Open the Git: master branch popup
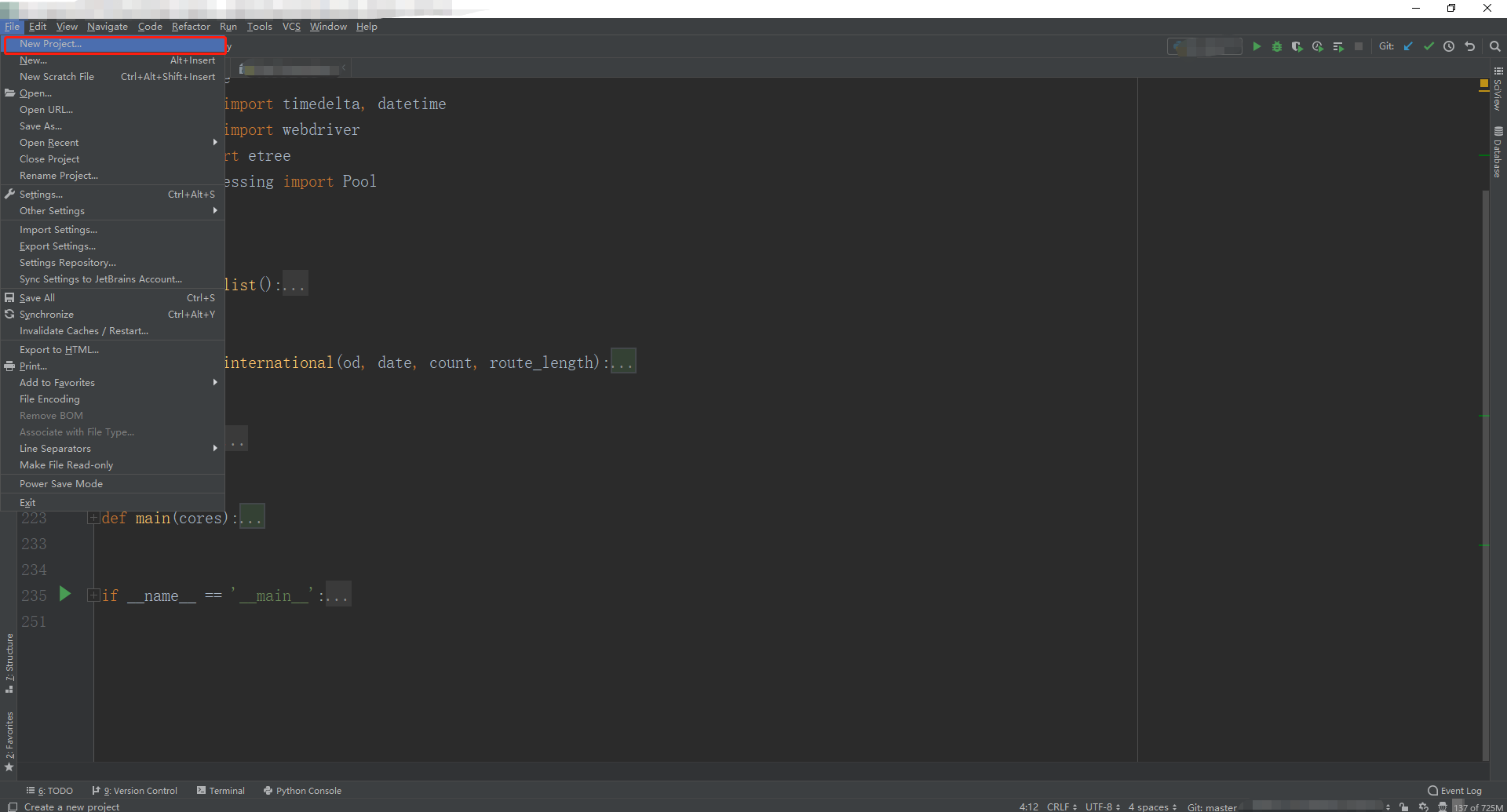This screenshot has width=1507, height=812. coord(1212,807)
